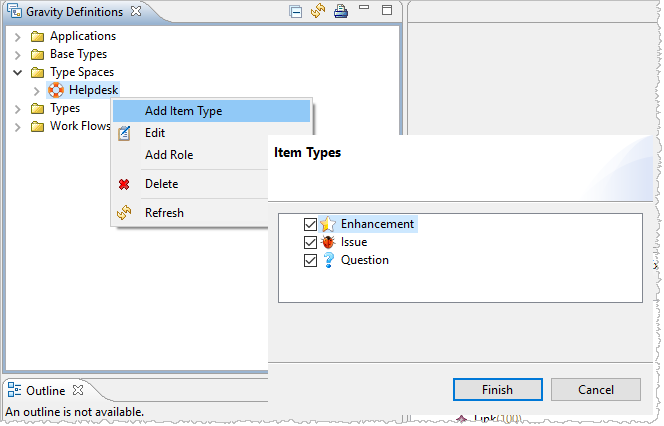Expand the Applications folder
Viewport: 664px width, 426px height.
[x=18, y=36]
